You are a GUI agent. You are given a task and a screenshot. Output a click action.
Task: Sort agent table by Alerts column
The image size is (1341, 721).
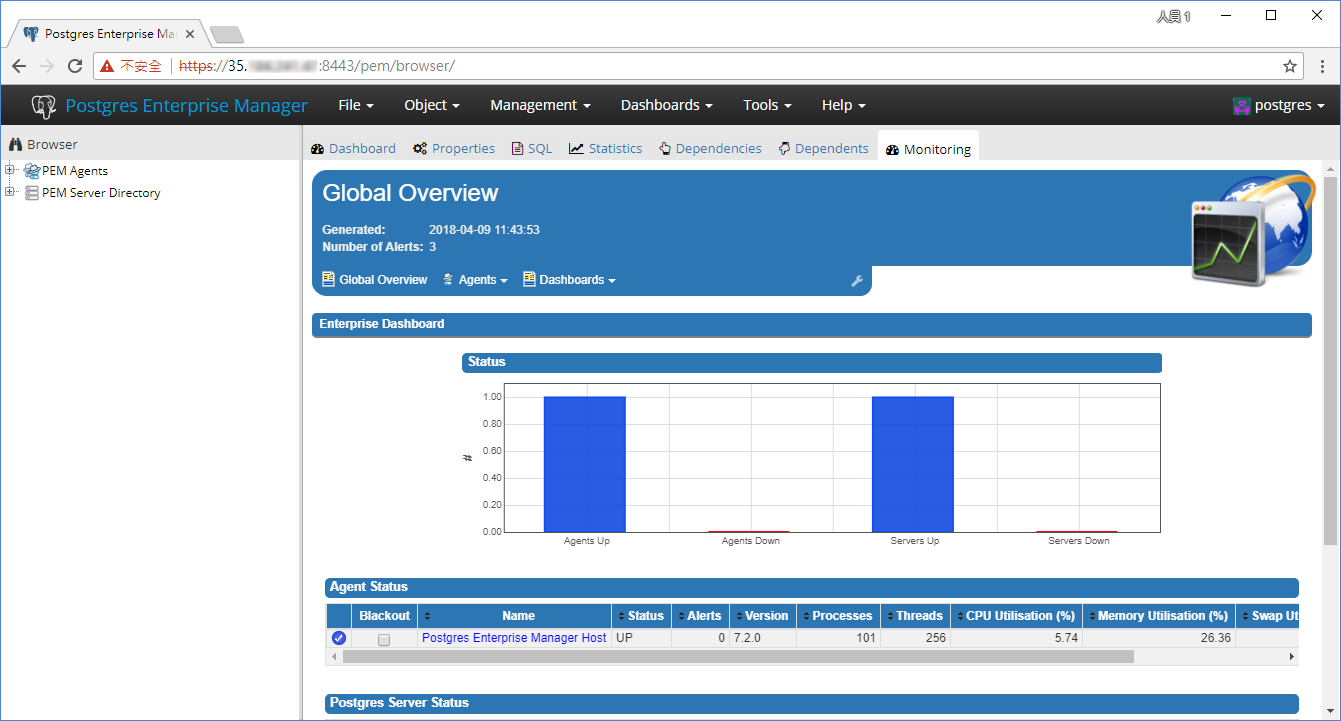pos(698,616)
